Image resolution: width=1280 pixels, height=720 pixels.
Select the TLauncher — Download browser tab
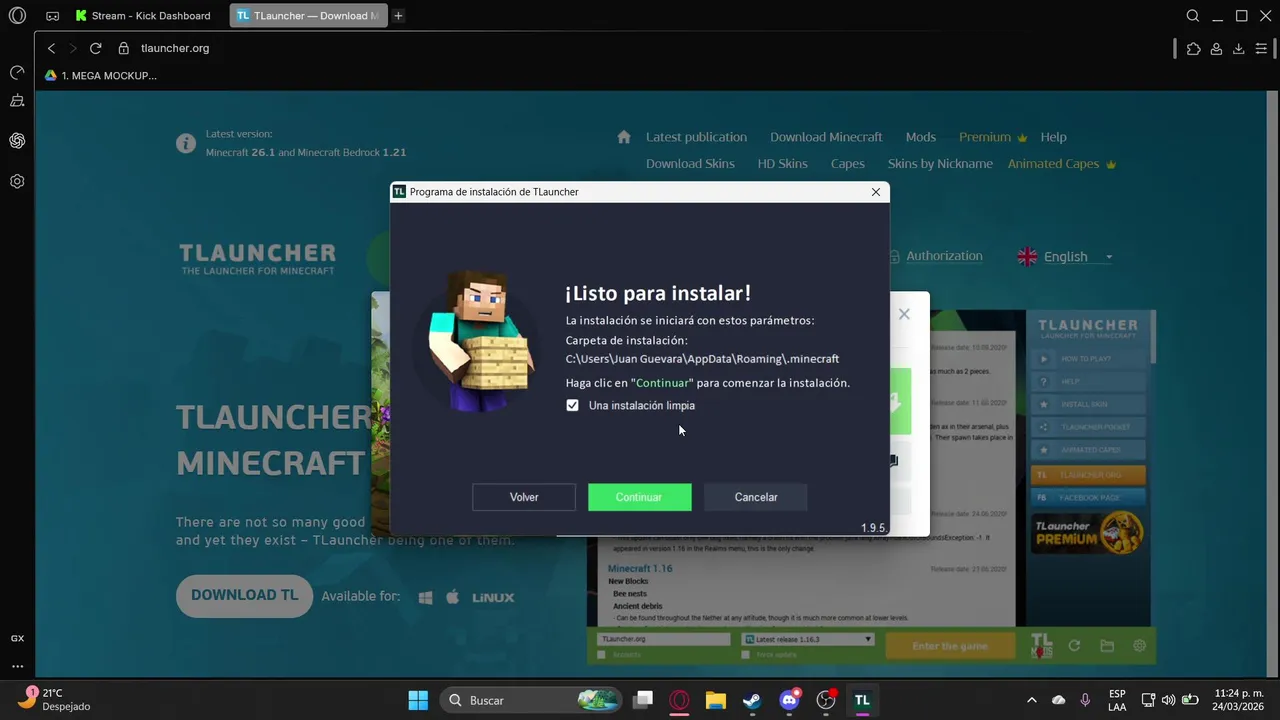pyautogui.click(x=308, y=16)
